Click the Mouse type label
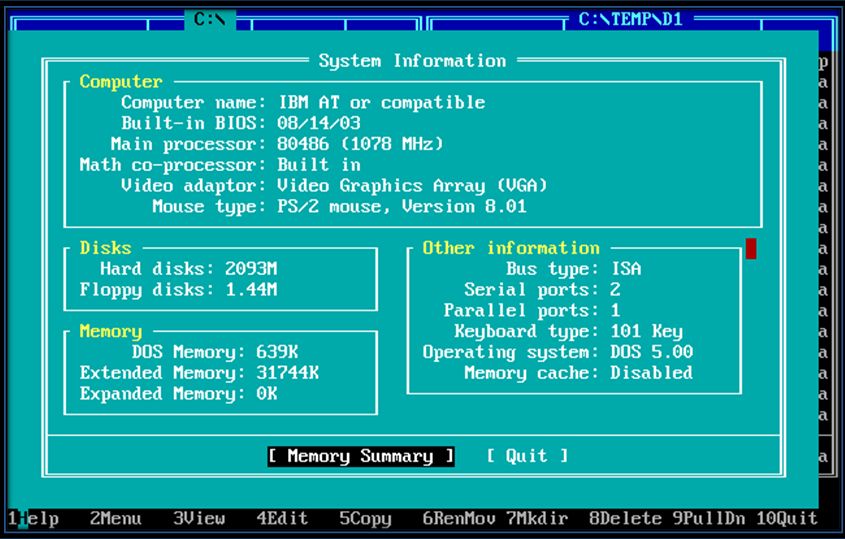 pos(209,206)
